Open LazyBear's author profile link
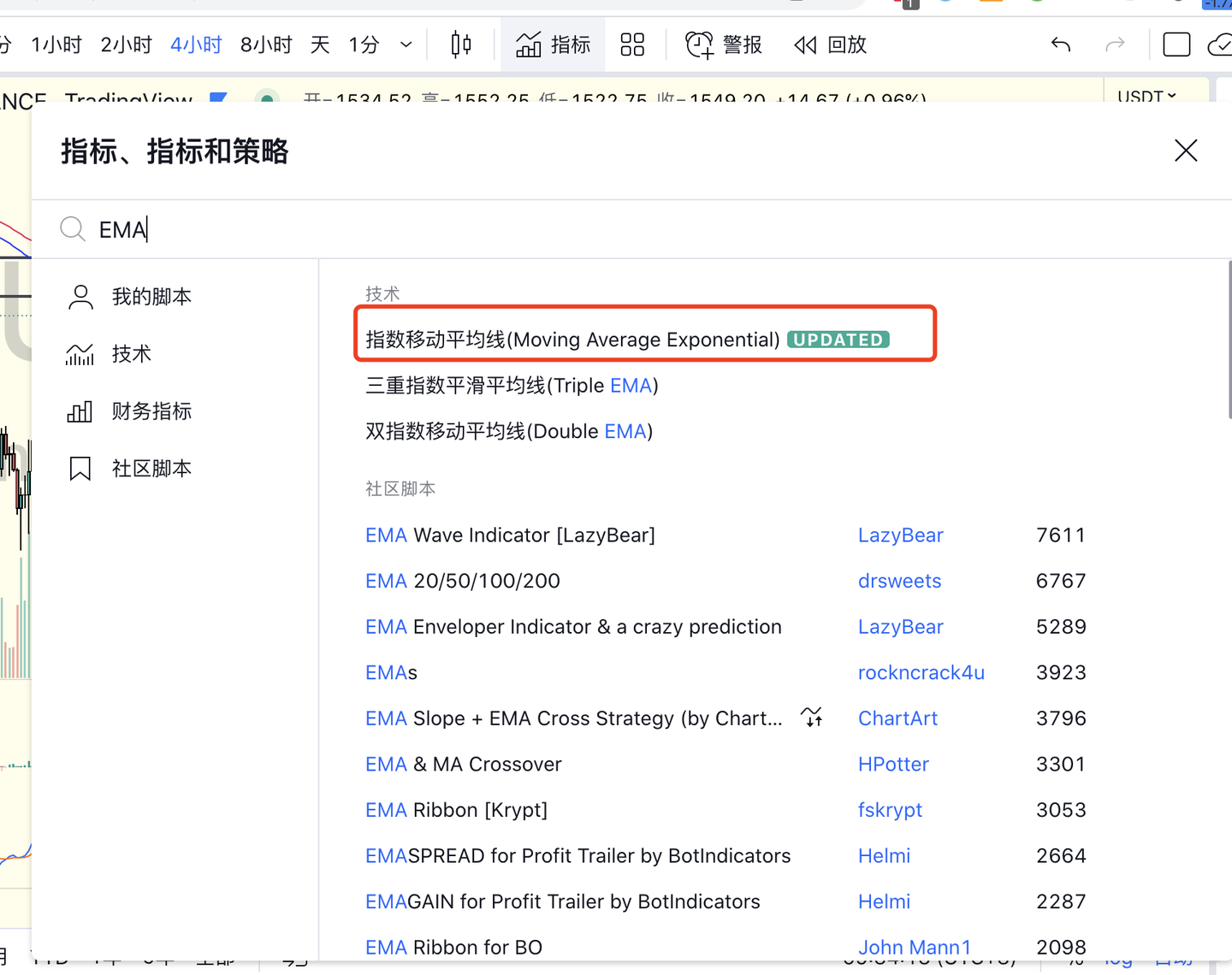 coord(900,535)
